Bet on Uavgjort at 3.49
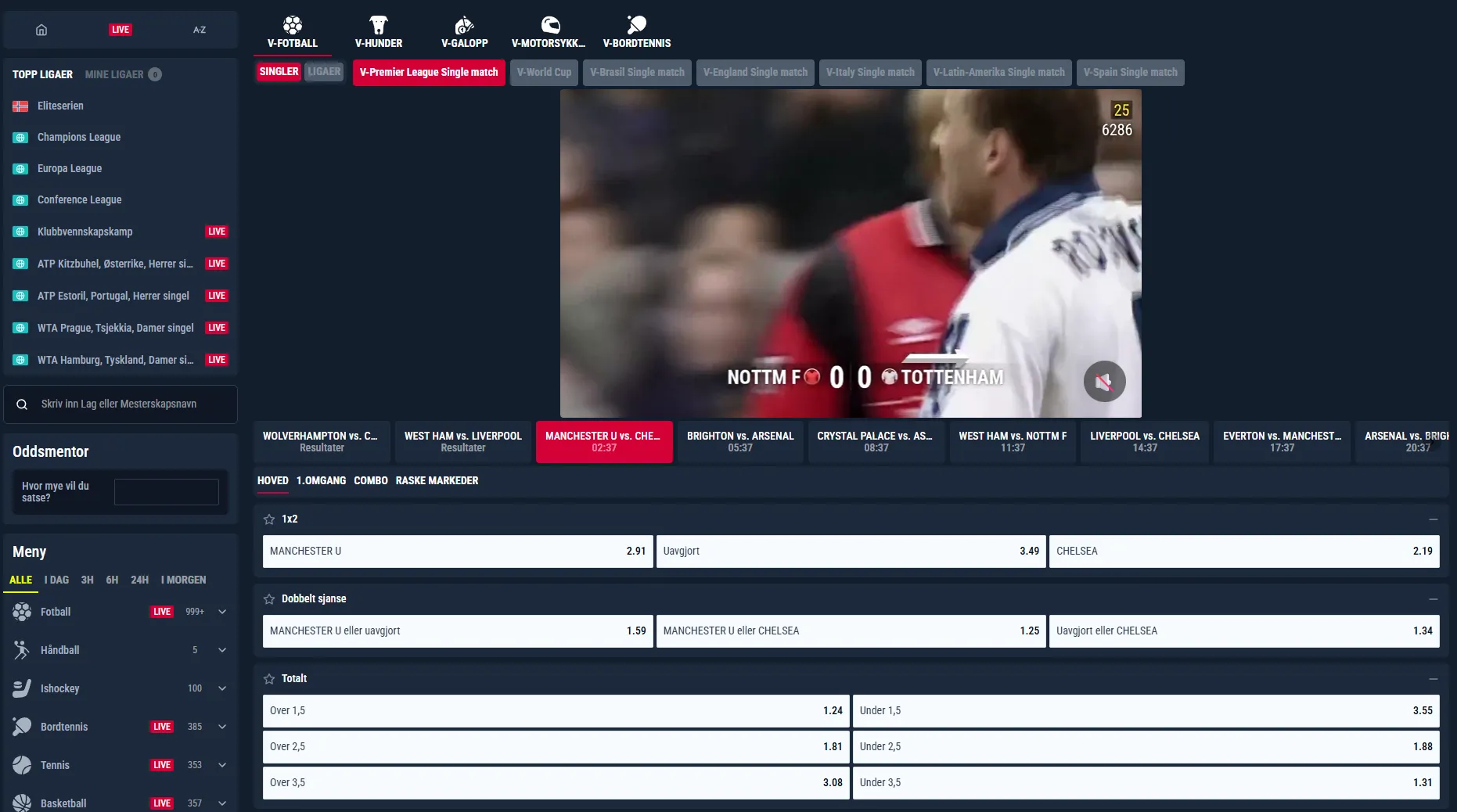The height and width of the screenshot is (812, 1457). [x=851, y=552]
